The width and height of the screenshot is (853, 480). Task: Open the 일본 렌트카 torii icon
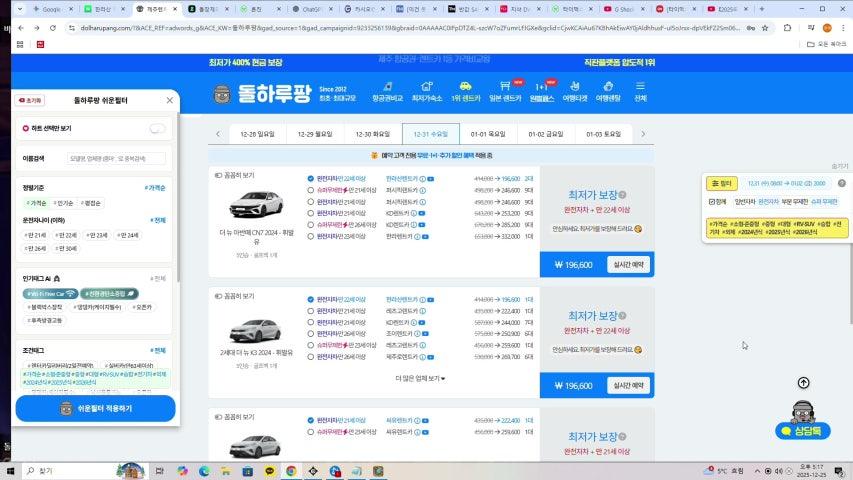[505, 91]
